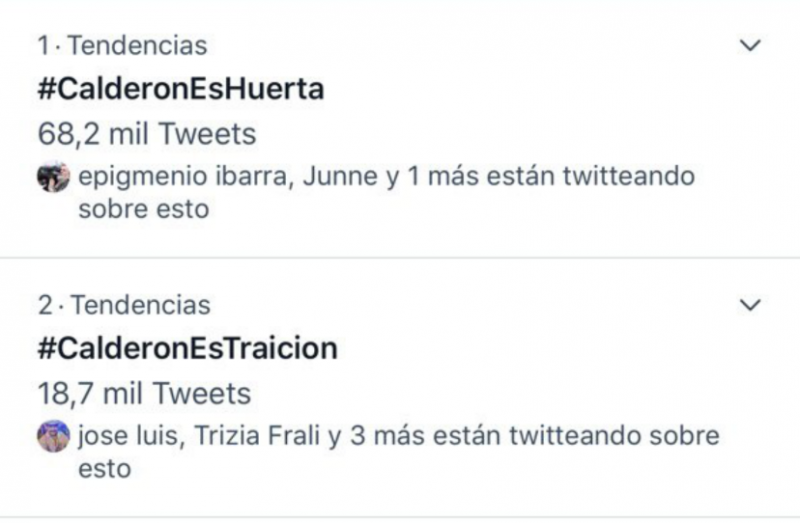Click the "sobre esto" line in first trend

[x=143, y=210]
